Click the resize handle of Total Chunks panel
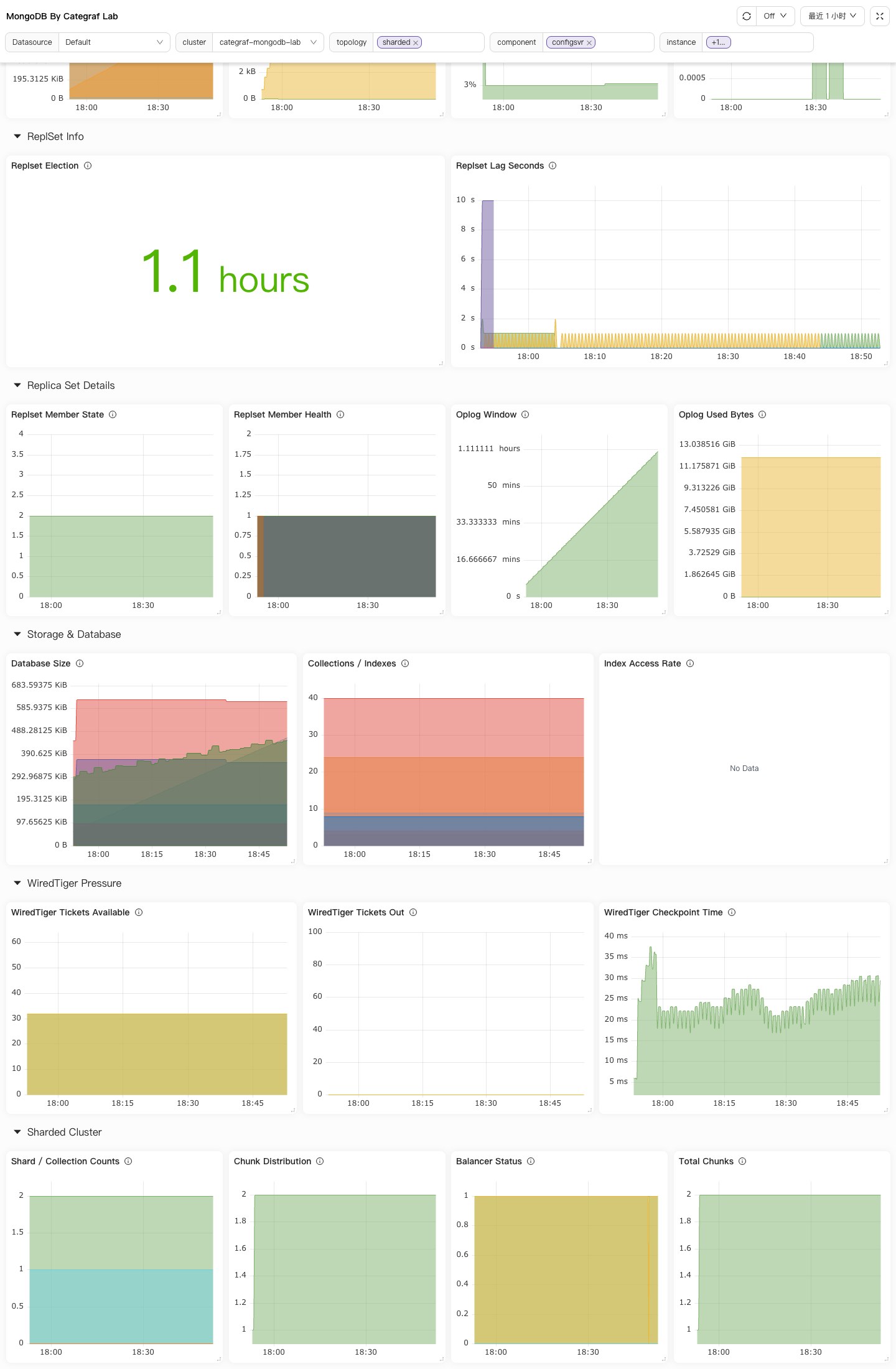This screenshot has height=1369, width=896. [886, 1359]
